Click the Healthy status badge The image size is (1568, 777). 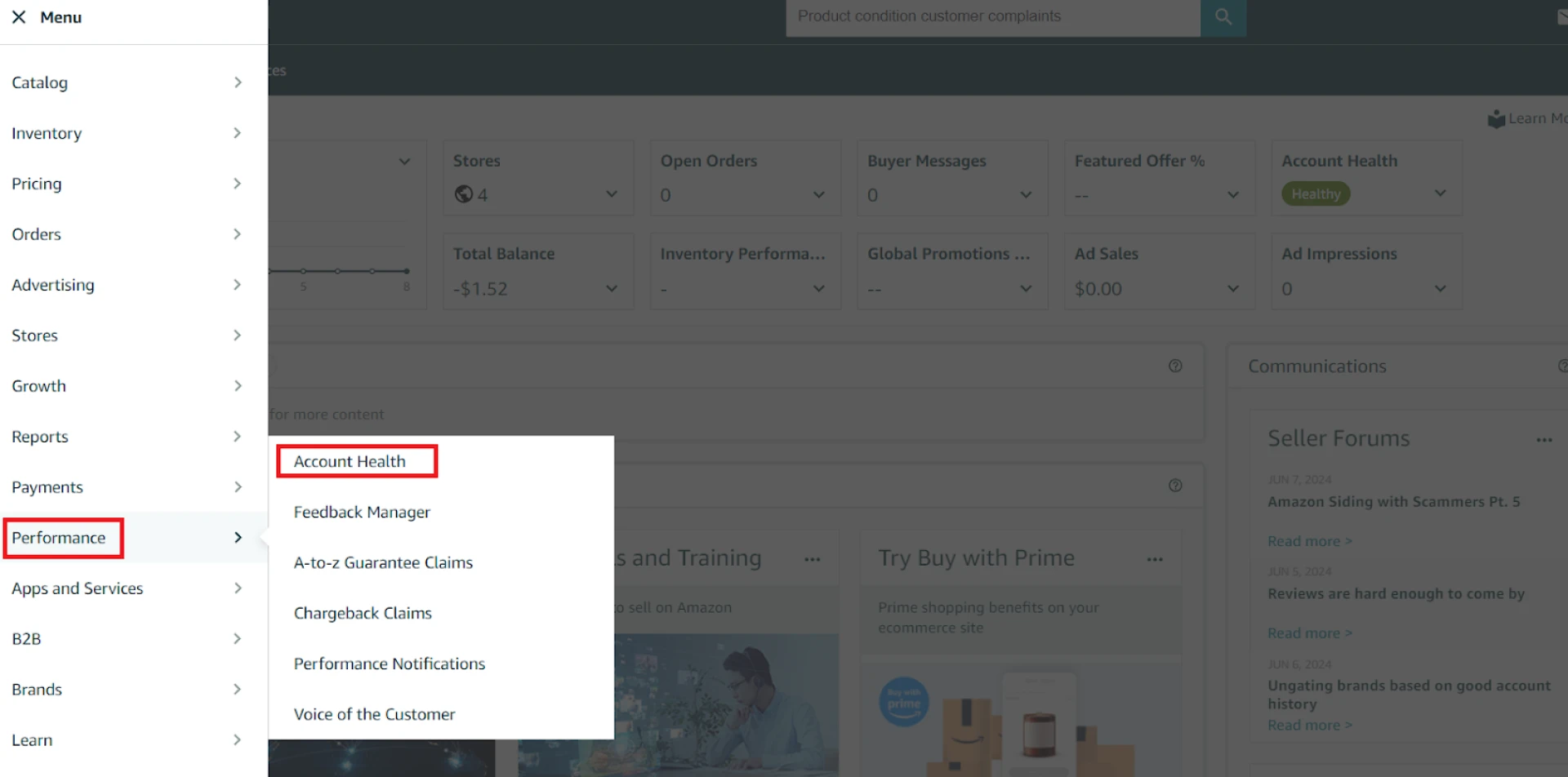1315,193
